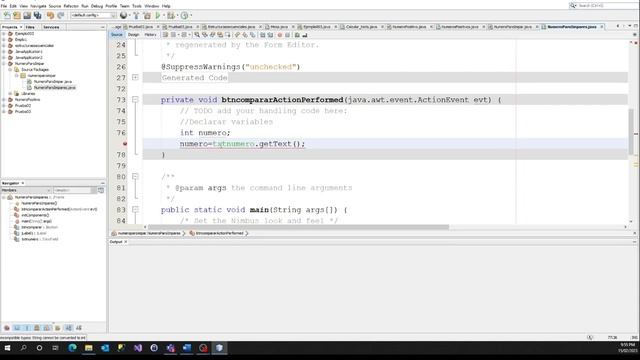Viewport: 640px width, 360px height.
Task: Click the Save All toolbar icon
Action: 38,16
